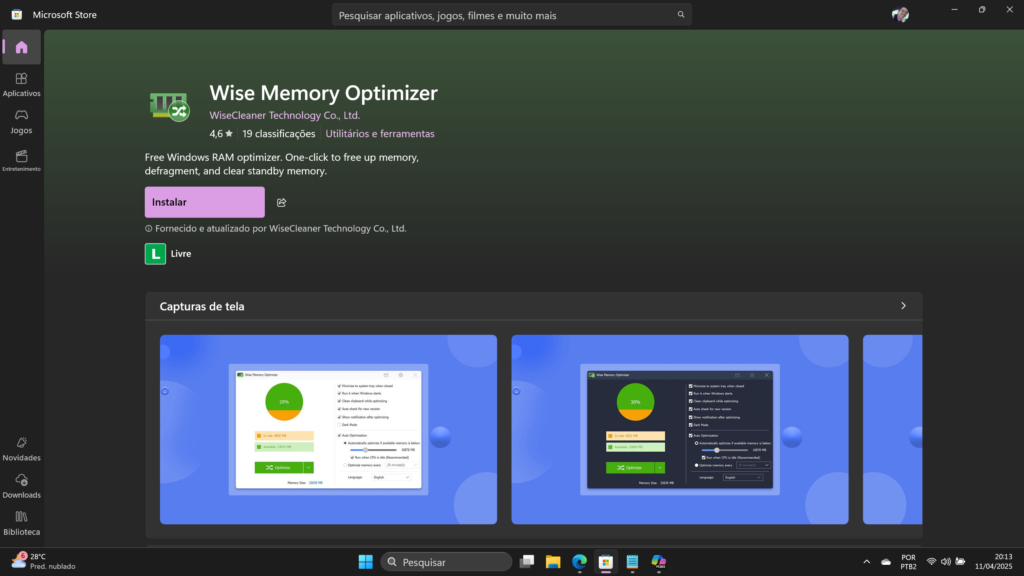
Task: Open the Jogos section
Action: click(21, 121)
